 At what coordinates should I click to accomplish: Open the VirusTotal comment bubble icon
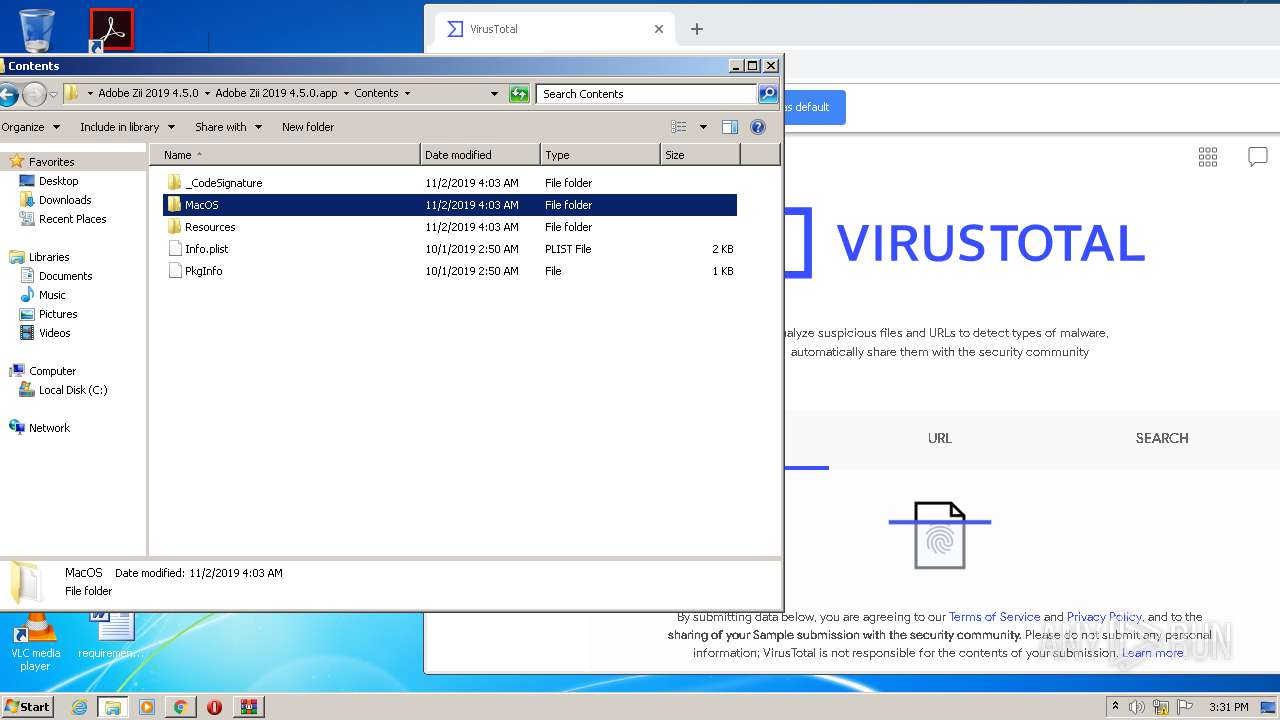(1258, 157)
